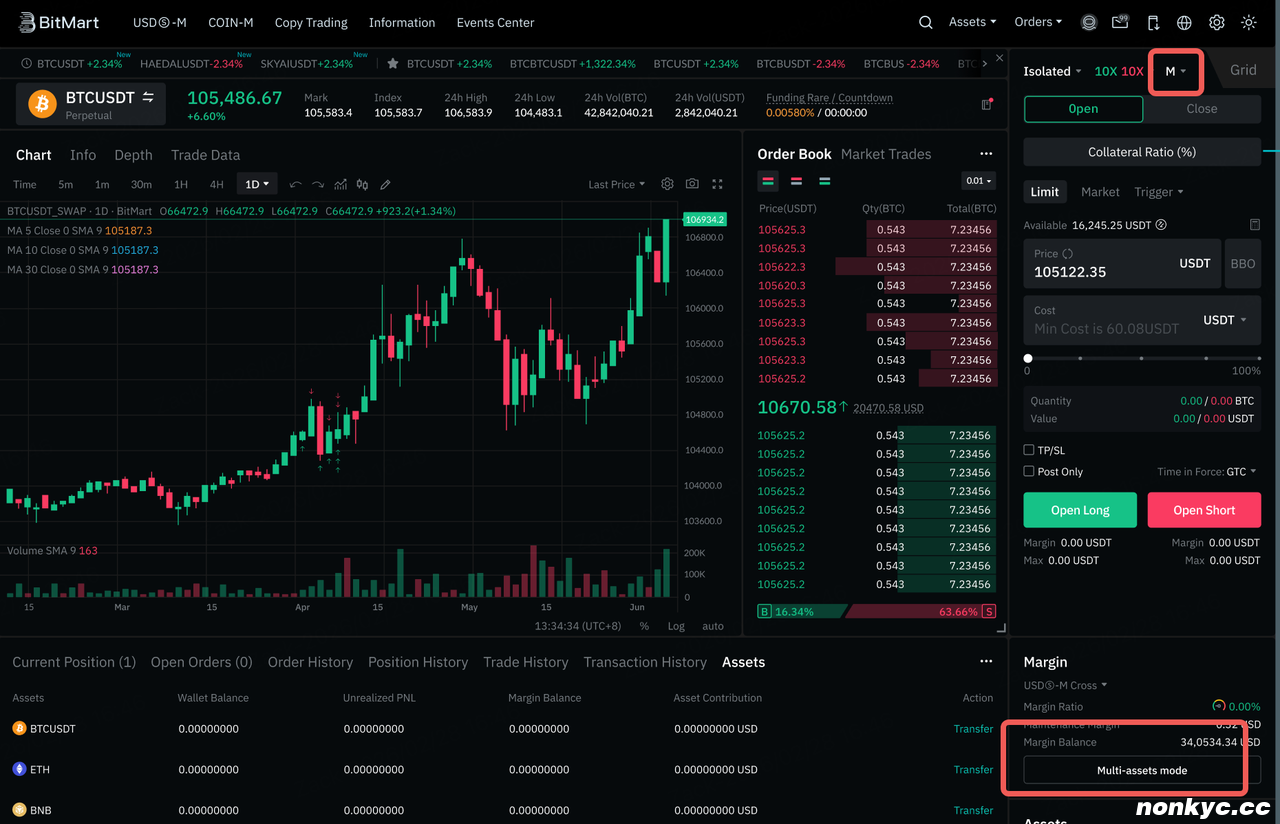Open the calculator icon beside Available balance
Image resolution: width=1280 pixels, height=824 pixels.
pyautogui.click(x=1254, y=225)
